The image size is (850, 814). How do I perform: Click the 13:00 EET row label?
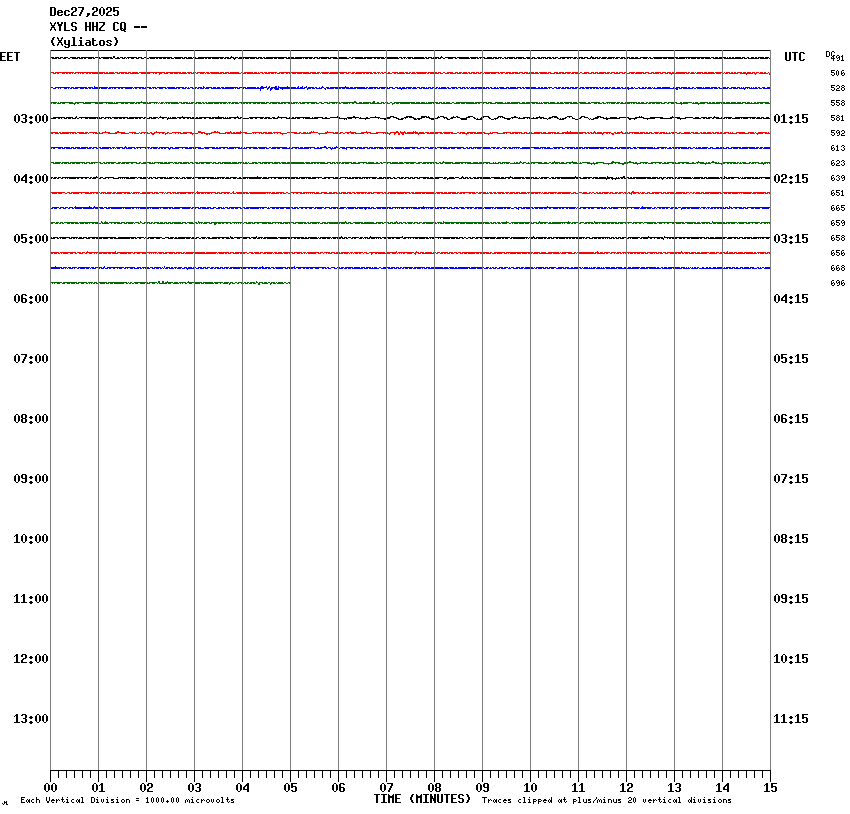coord(30,719)
